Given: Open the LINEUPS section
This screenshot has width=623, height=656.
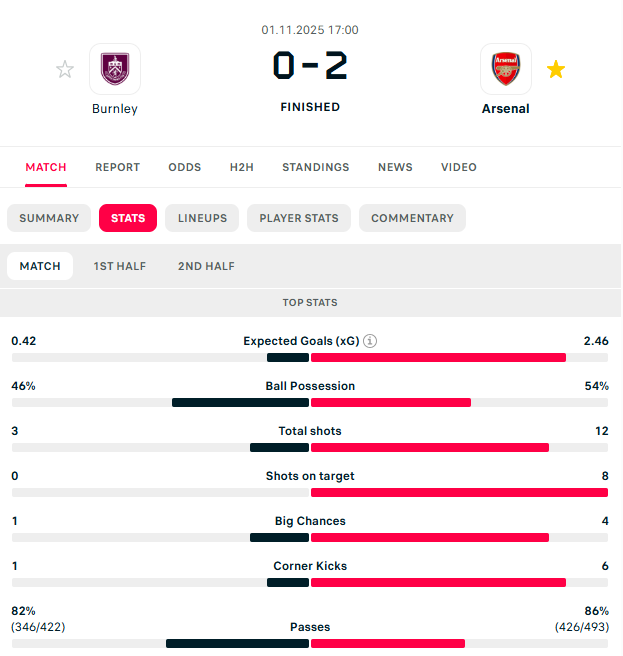Looking at the screenshot, I should (x=202, y=218).
